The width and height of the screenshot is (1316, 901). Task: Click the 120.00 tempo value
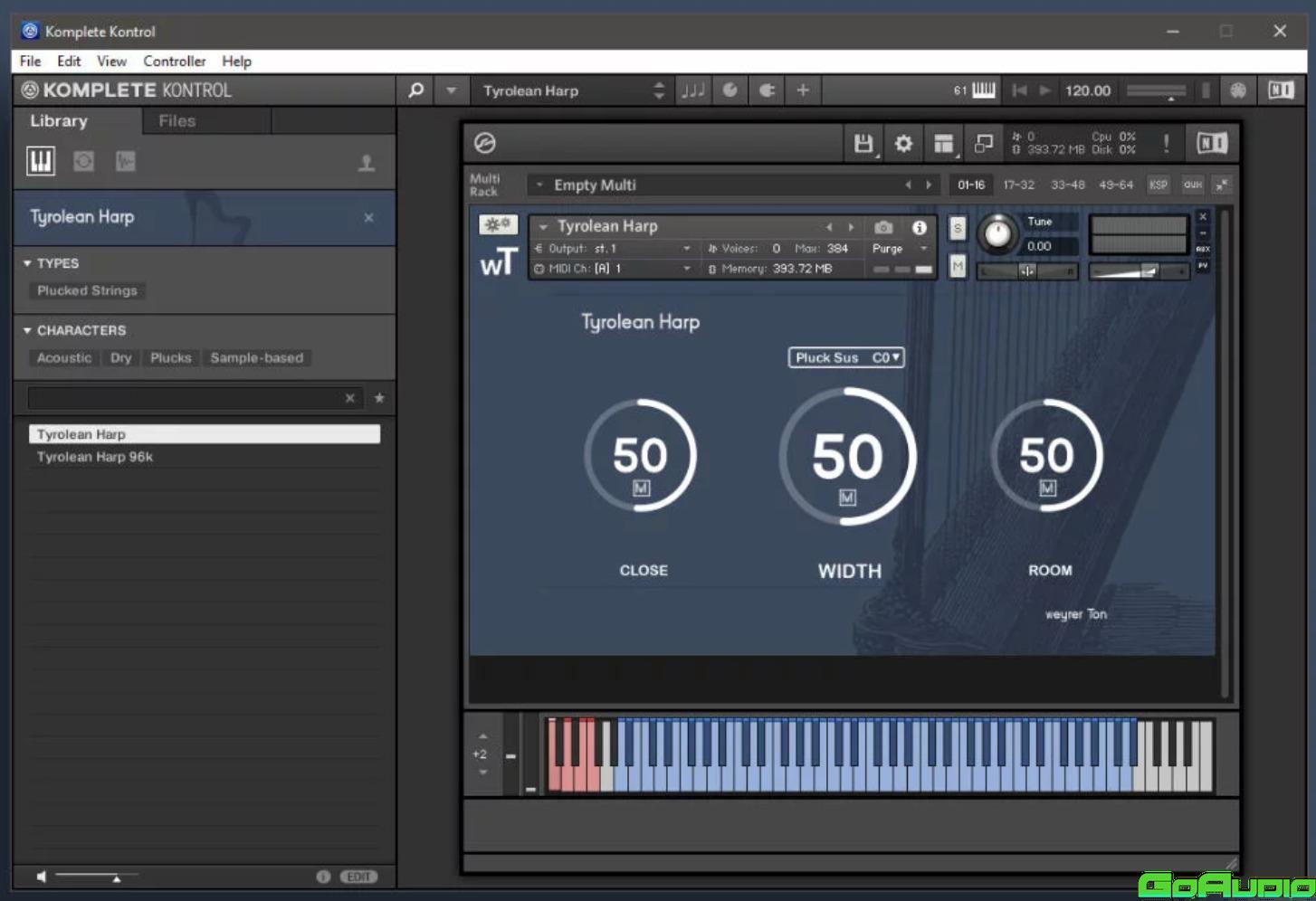(1088, 90)
